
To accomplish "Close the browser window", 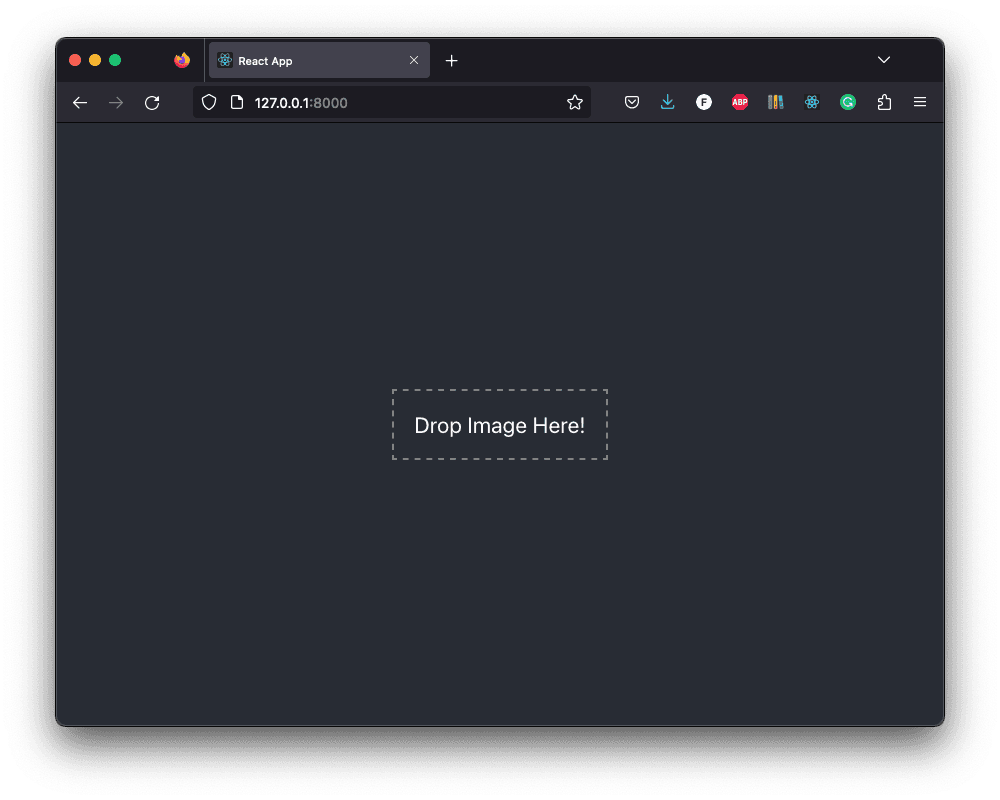I will tap(75, 60).
